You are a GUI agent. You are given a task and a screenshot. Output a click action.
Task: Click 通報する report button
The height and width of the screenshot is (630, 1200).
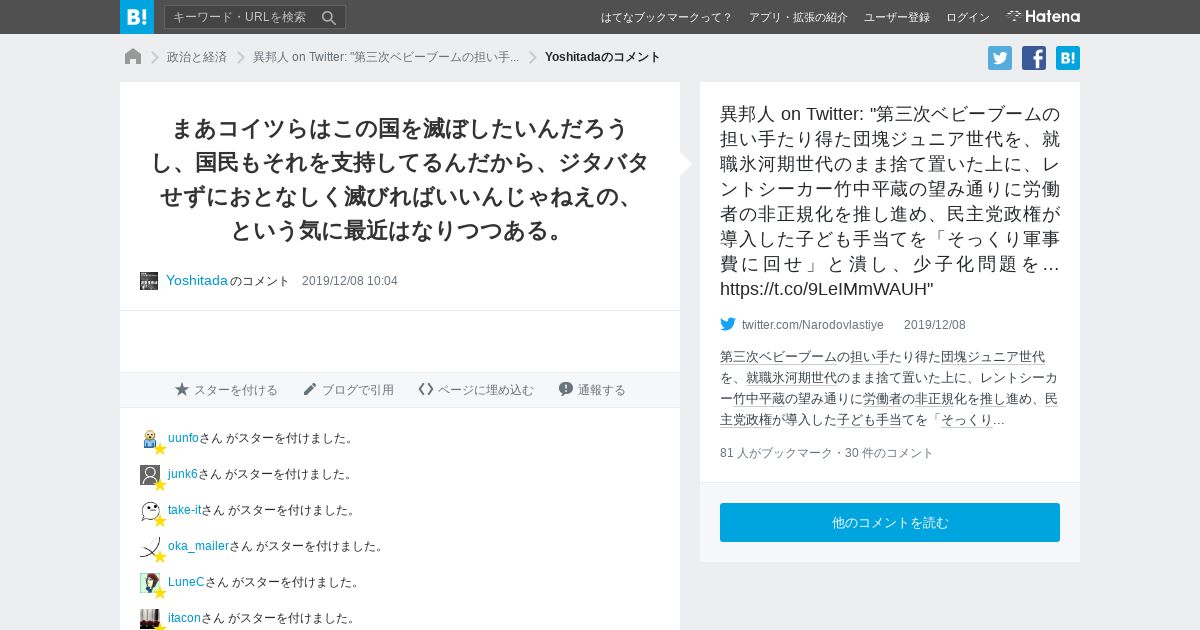pyautogui.click(x=592, y=390)
